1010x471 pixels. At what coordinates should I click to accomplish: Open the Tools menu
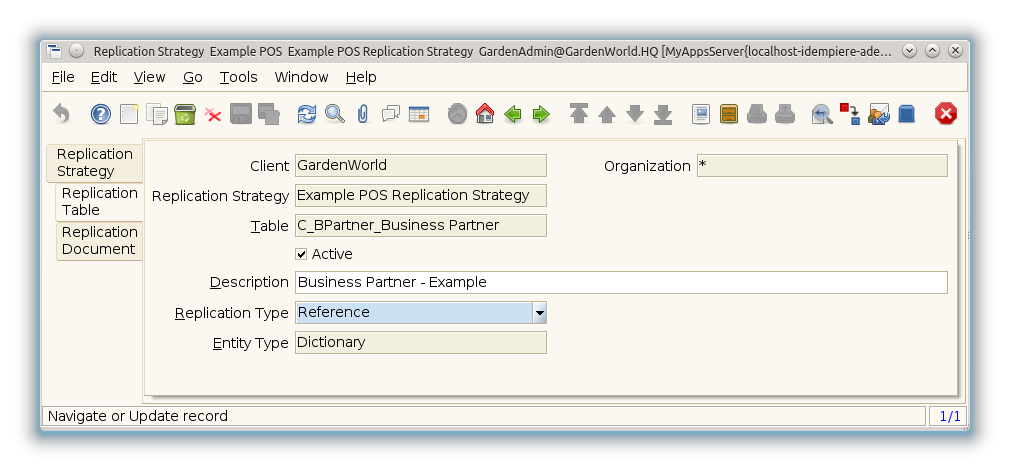pyautogui.click(x=238, y=77)
